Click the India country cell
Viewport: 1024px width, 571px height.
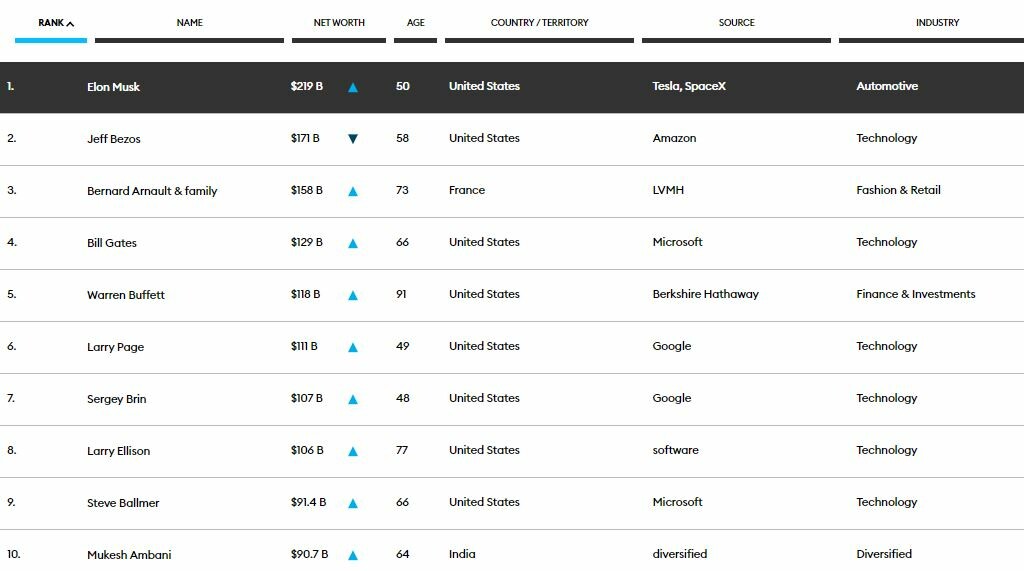coord(462,554)
